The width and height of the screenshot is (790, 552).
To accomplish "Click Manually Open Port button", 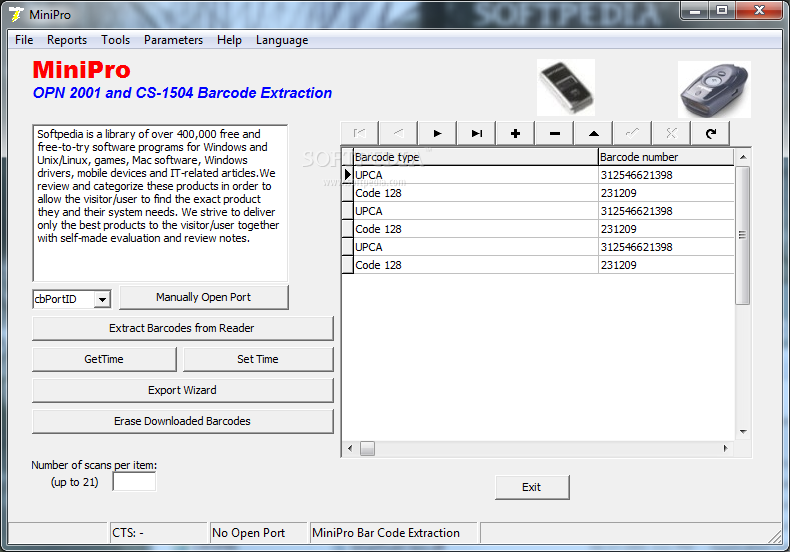I will pos(204,297).
